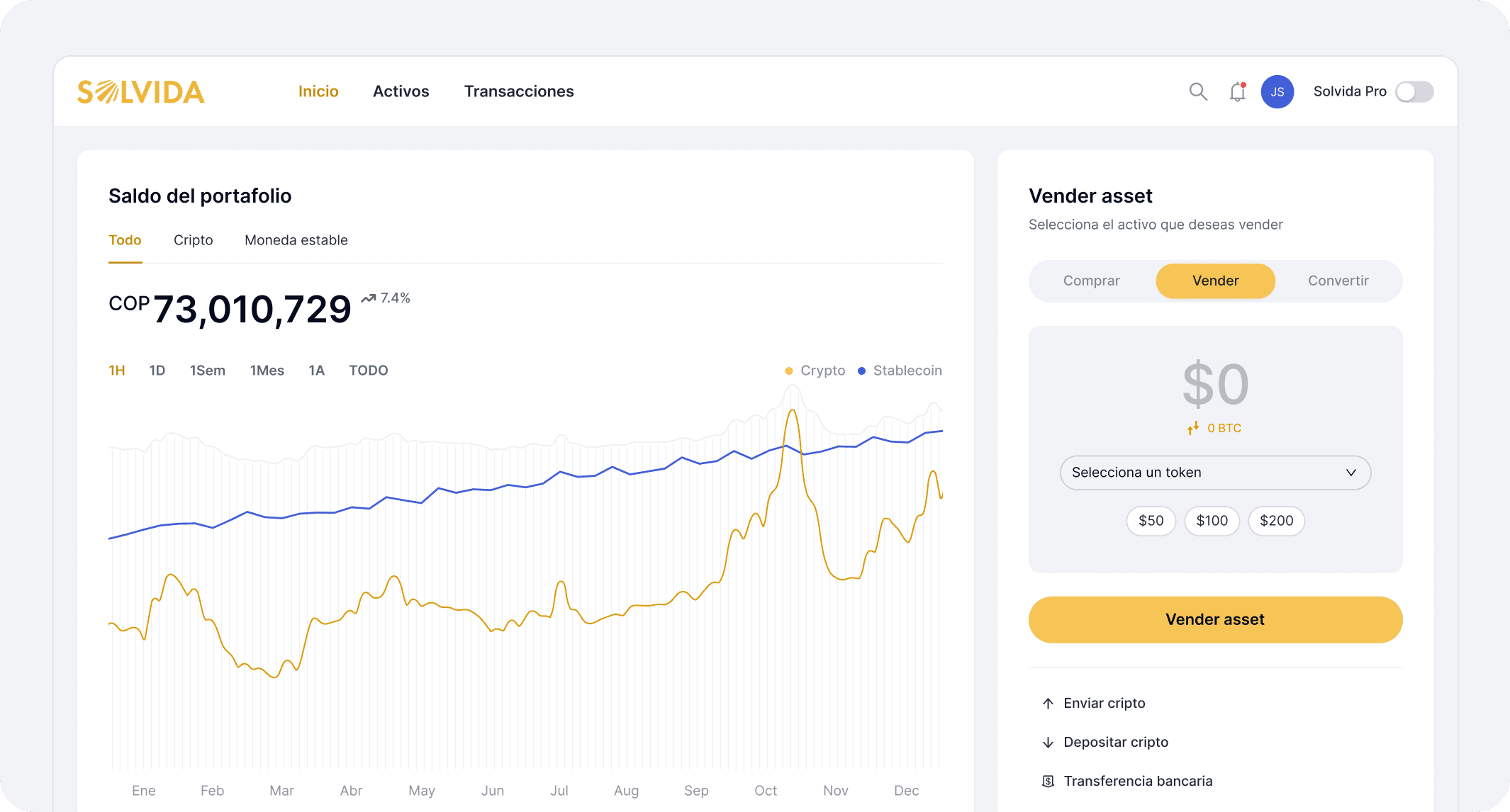Open the Transacciones page

(x=519, y=91)
